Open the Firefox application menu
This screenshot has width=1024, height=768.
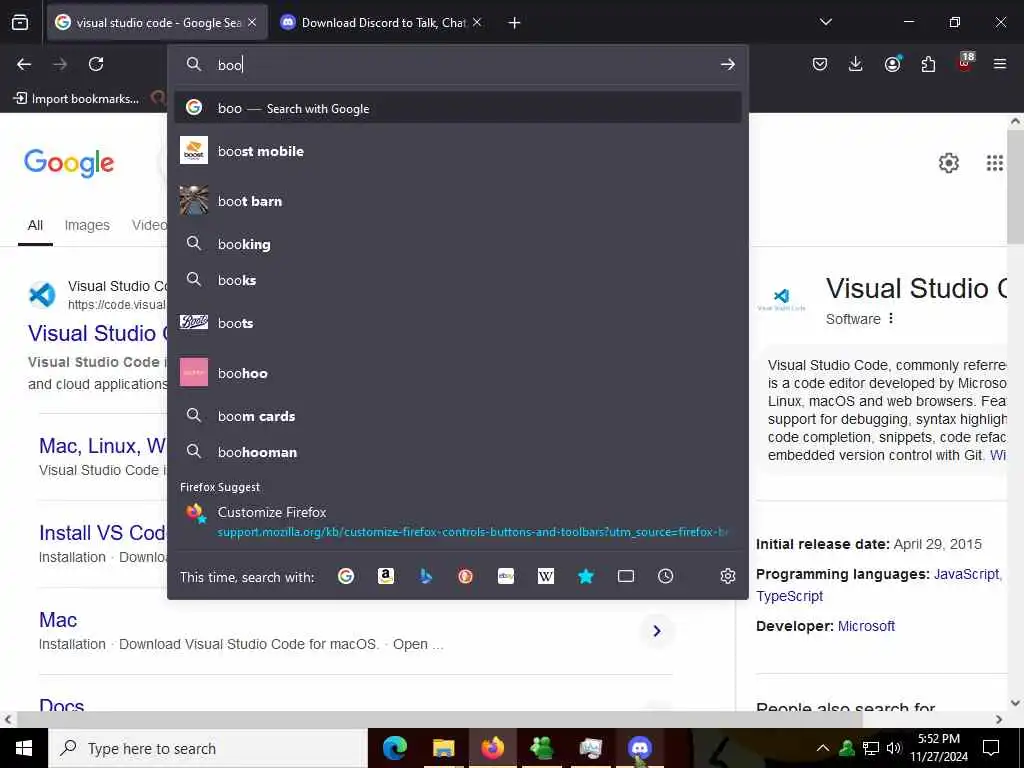(1000, 64)
